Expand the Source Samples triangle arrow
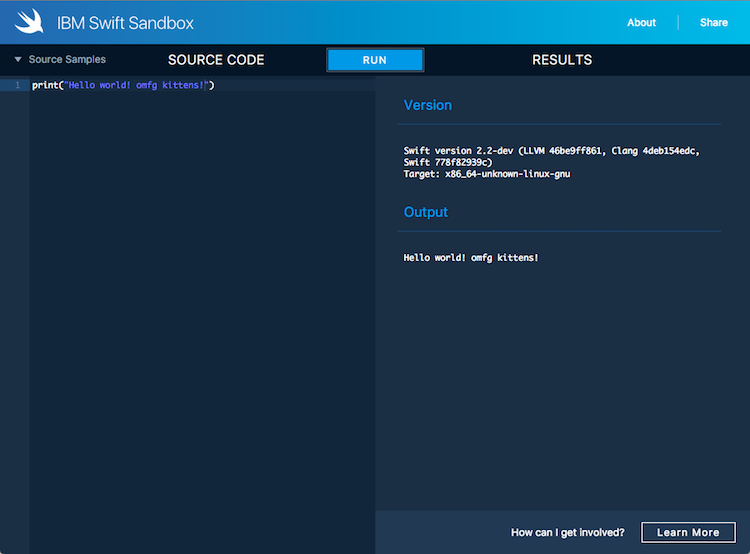The image size is (750, 554). (x=18, y=60)
